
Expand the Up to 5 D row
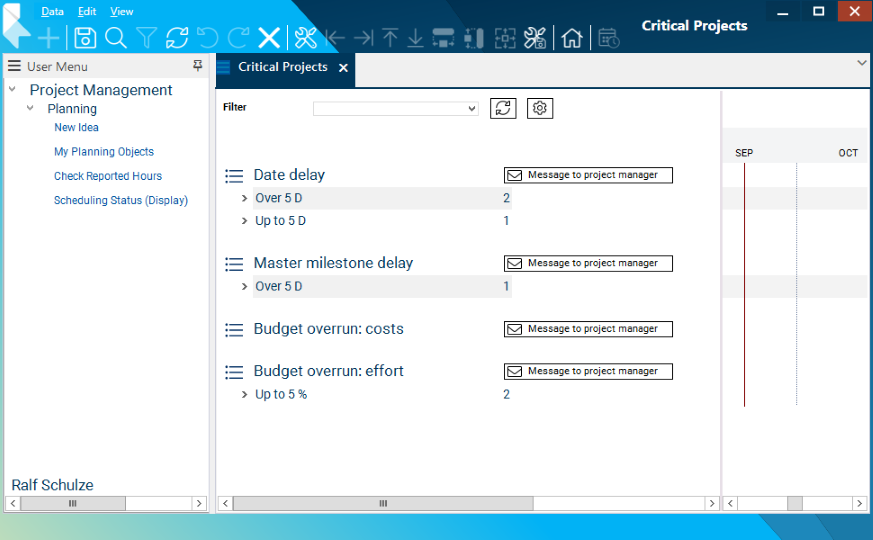[244, 221]
